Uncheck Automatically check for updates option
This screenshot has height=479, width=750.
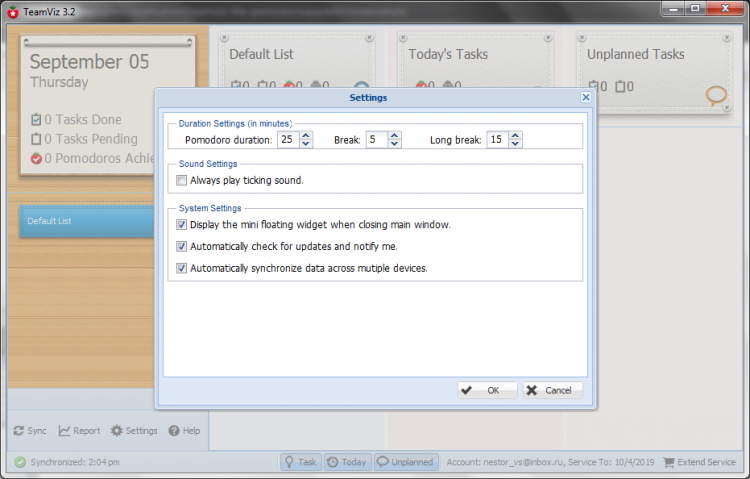181,246
